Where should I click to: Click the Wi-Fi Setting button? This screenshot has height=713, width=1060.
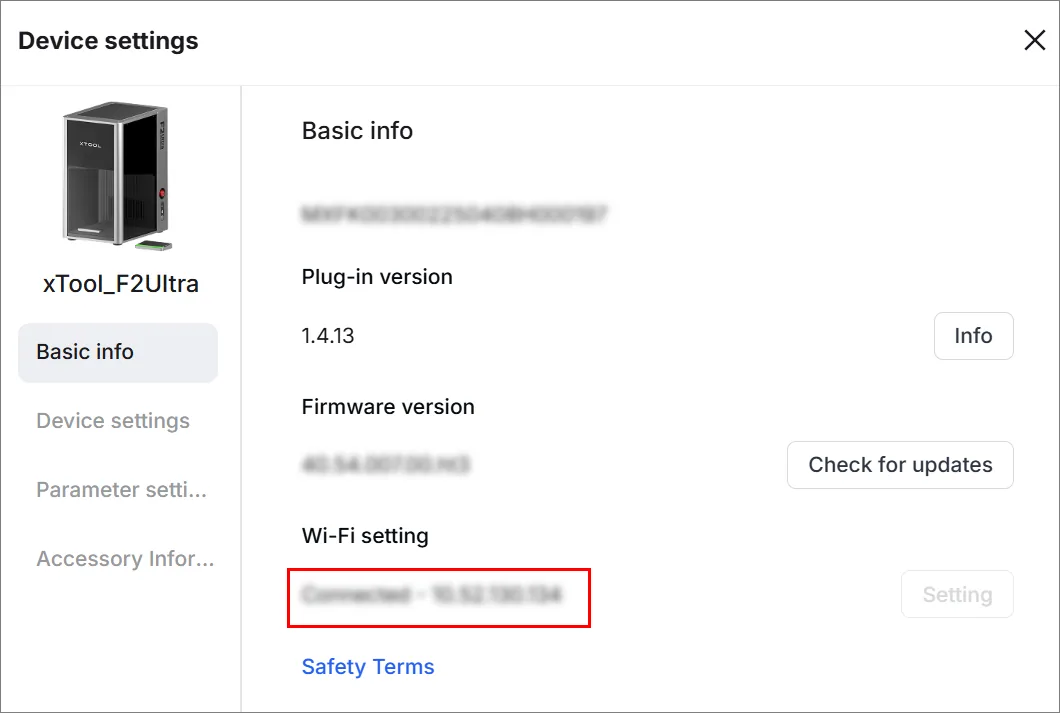[x=957, y=594]
